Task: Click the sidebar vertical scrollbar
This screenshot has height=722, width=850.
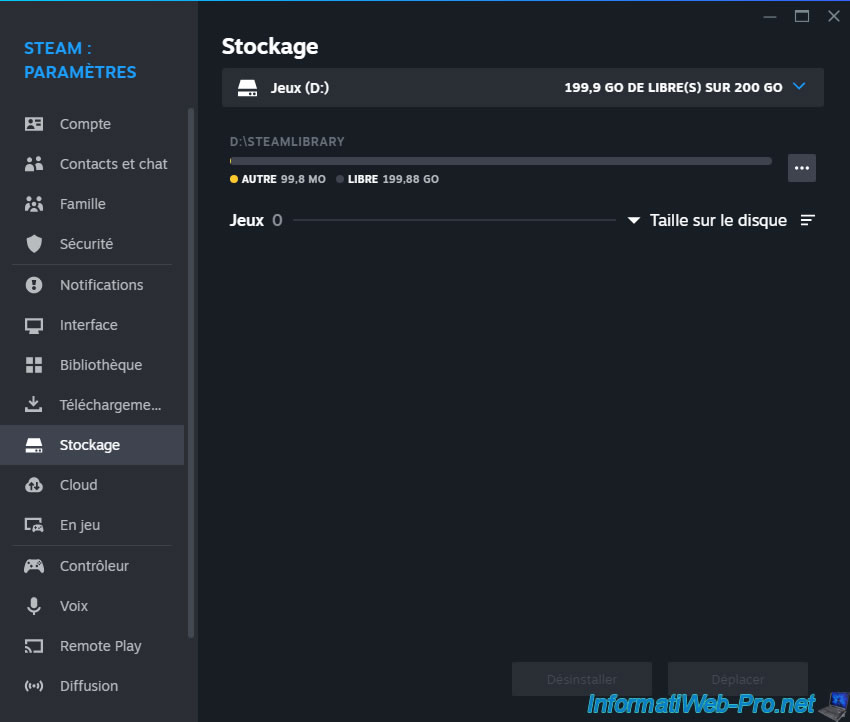Action: 191,373
